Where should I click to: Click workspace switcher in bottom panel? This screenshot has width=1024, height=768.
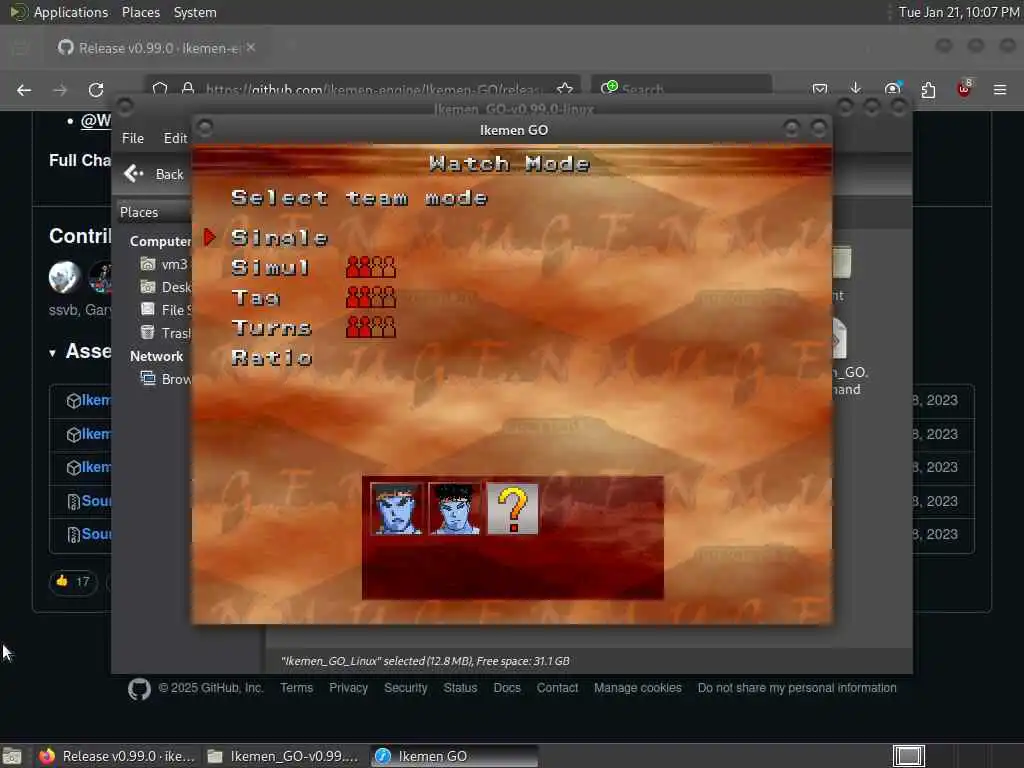(x=908, y=756)
